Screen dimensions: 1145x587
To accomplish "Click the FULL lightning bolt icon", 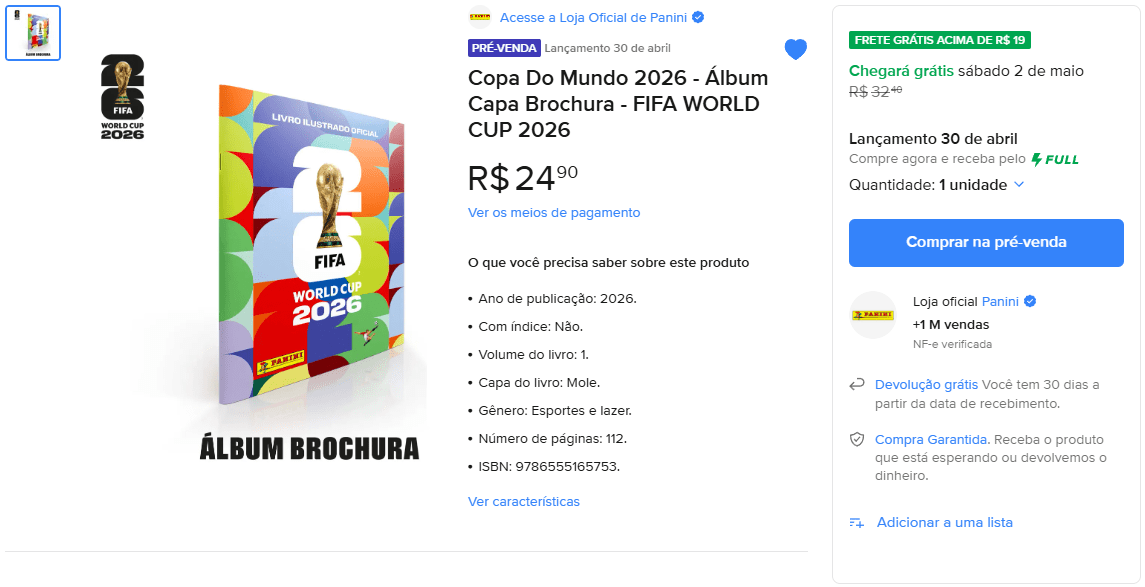I will 1037,159.
